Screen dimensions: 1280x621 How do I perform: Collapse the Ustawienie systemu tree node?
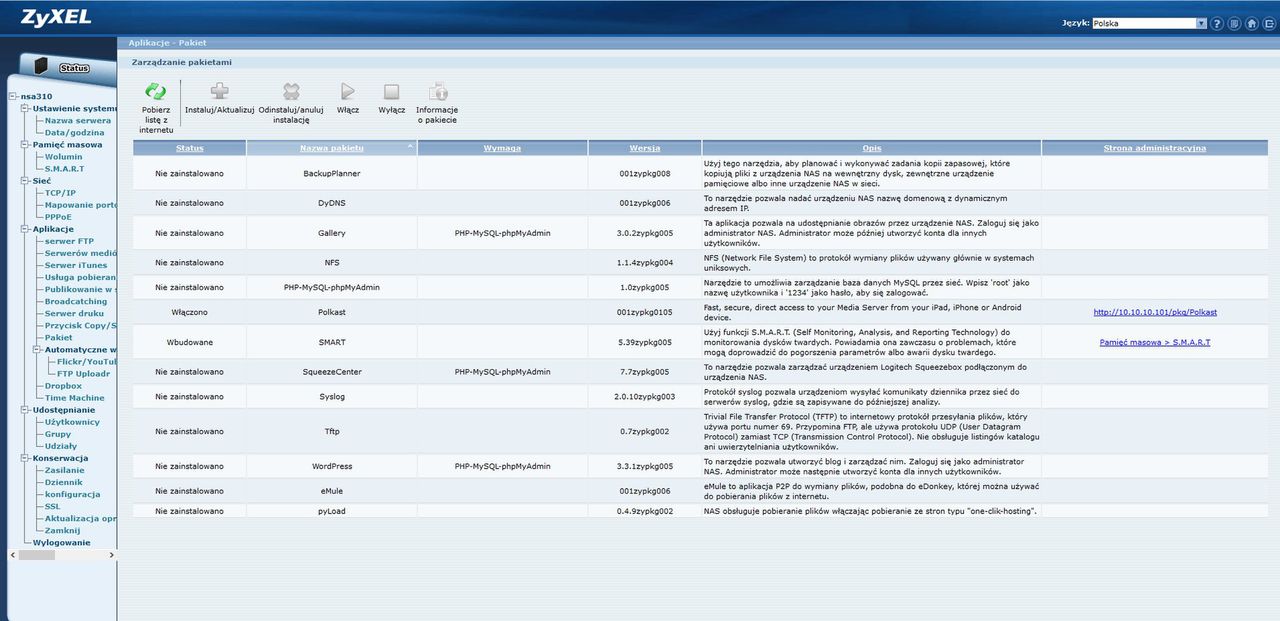24,109
